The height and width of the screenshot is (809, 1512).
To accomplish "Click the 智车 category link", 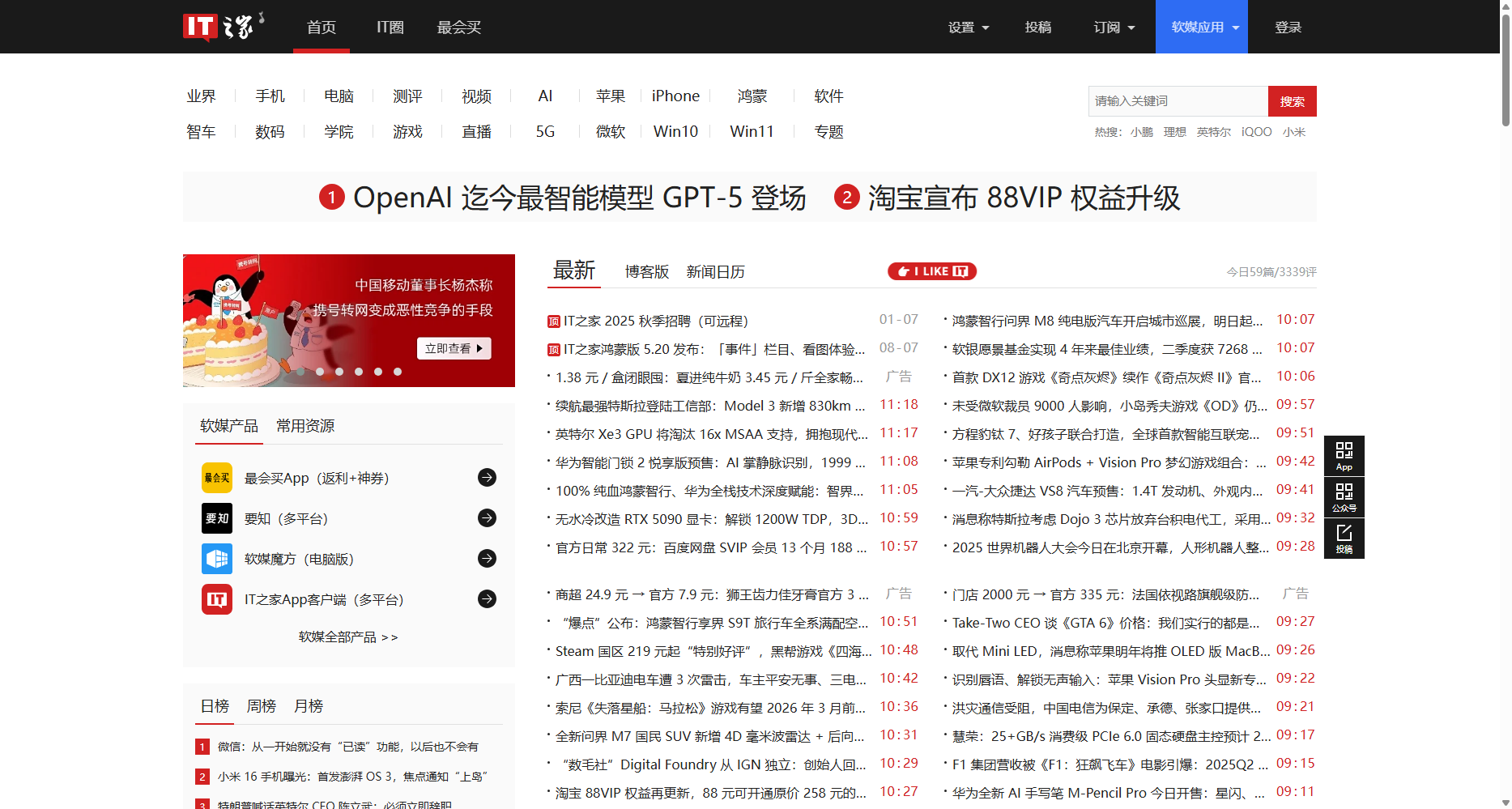I will [x=202, y=131].
